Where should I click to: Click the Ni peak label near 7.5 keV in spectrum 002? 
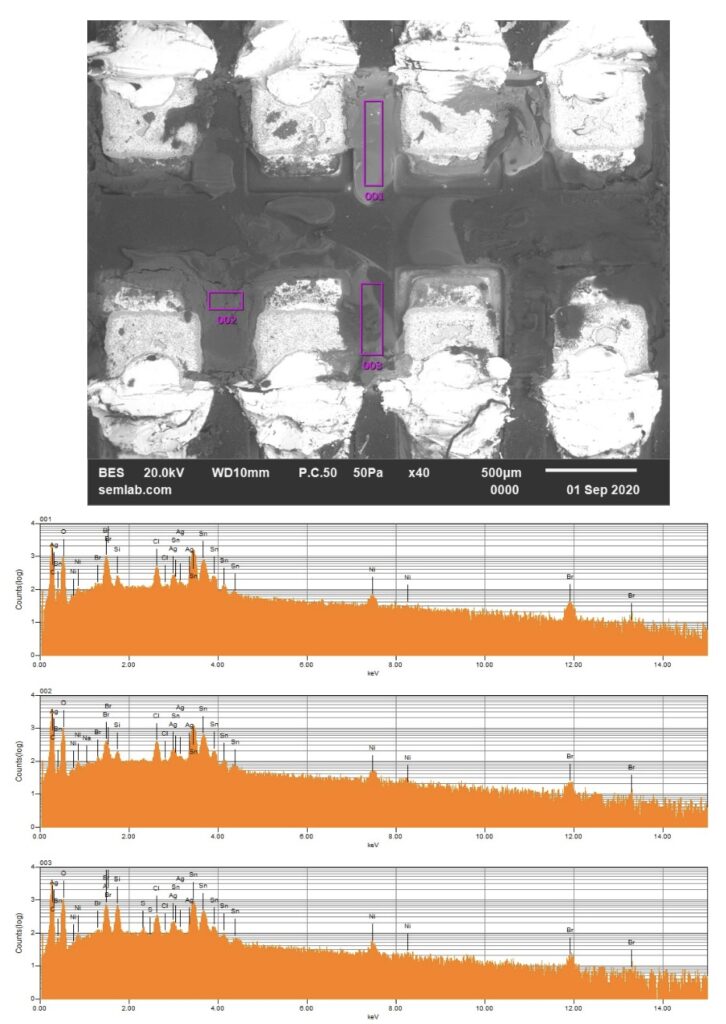(371, 747)
